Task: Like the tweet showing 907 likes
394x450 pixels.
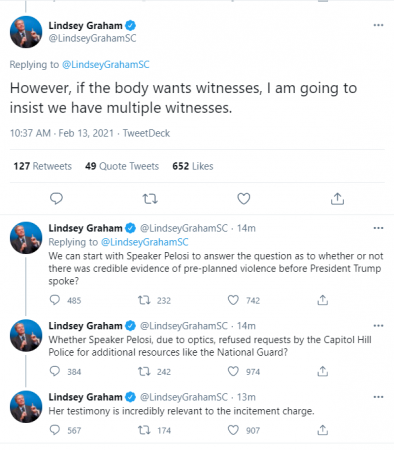Action: tap(233, 430)
